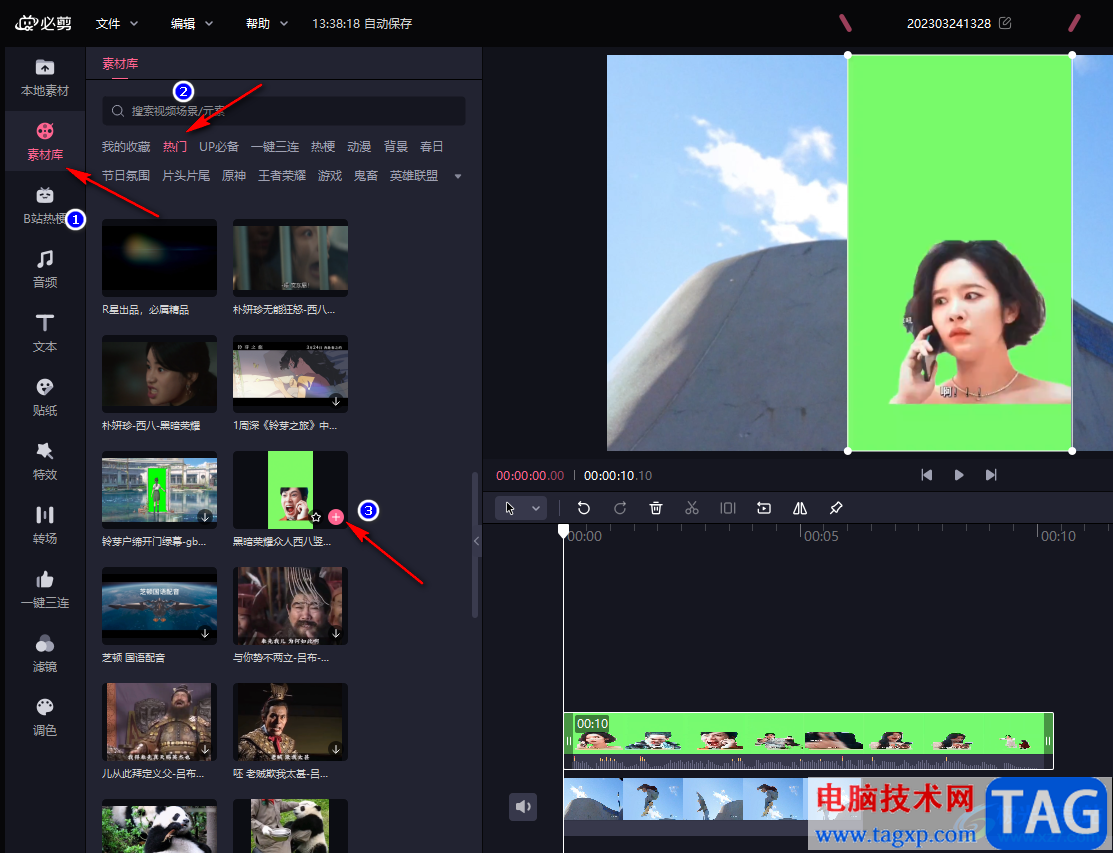The width and height of the screenshot is (1113, 853).
Task: Click the redo arrow in timeline toolbar
Action: click(620, 508)
